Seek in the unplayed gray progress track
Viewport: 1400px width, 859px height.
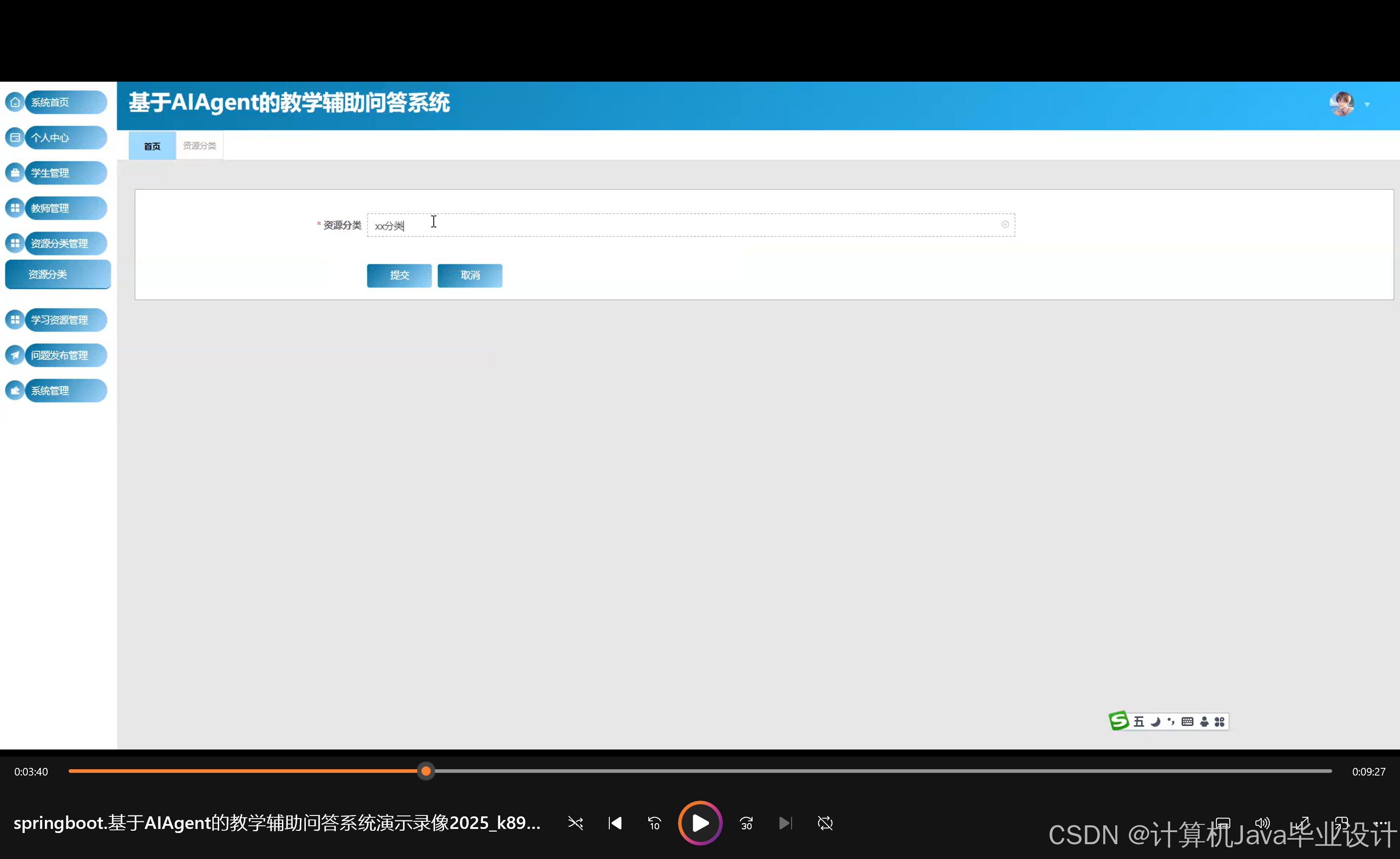point(883,771)
